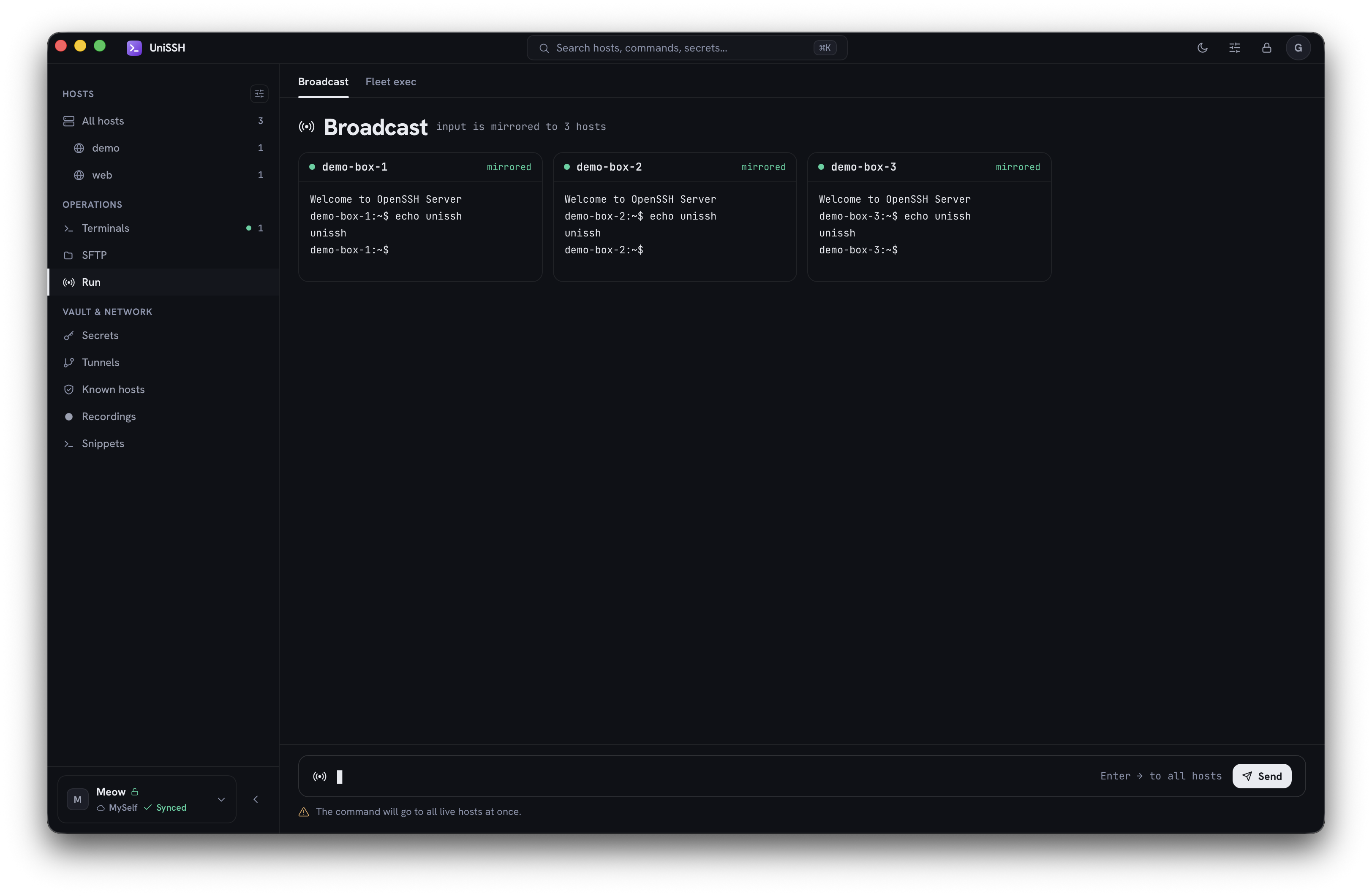Toggle dark mode with the moon icon
Image resolution: width=1372 pixels, height=896 pixels.
tap(1202, 48)
